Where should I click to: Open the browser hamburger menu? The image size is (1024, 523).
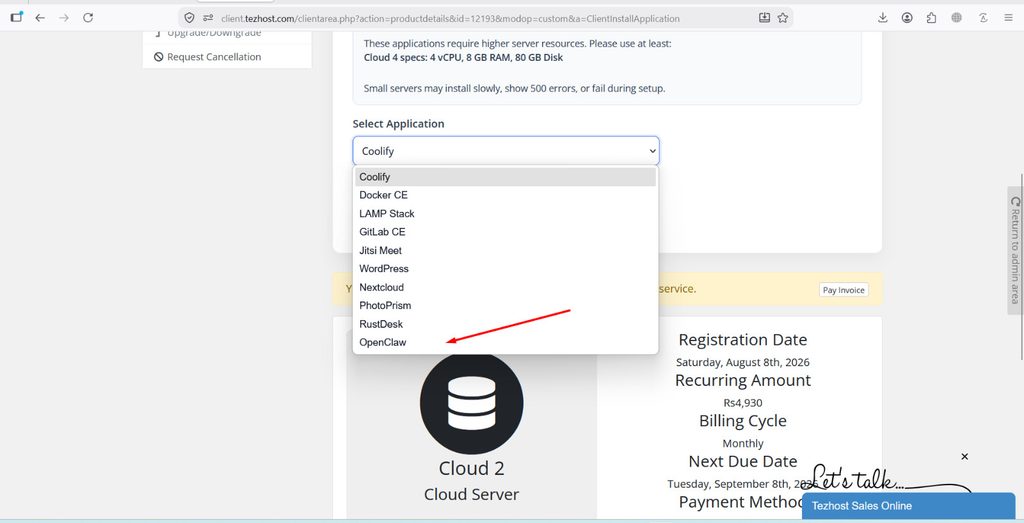[1008, 18]
